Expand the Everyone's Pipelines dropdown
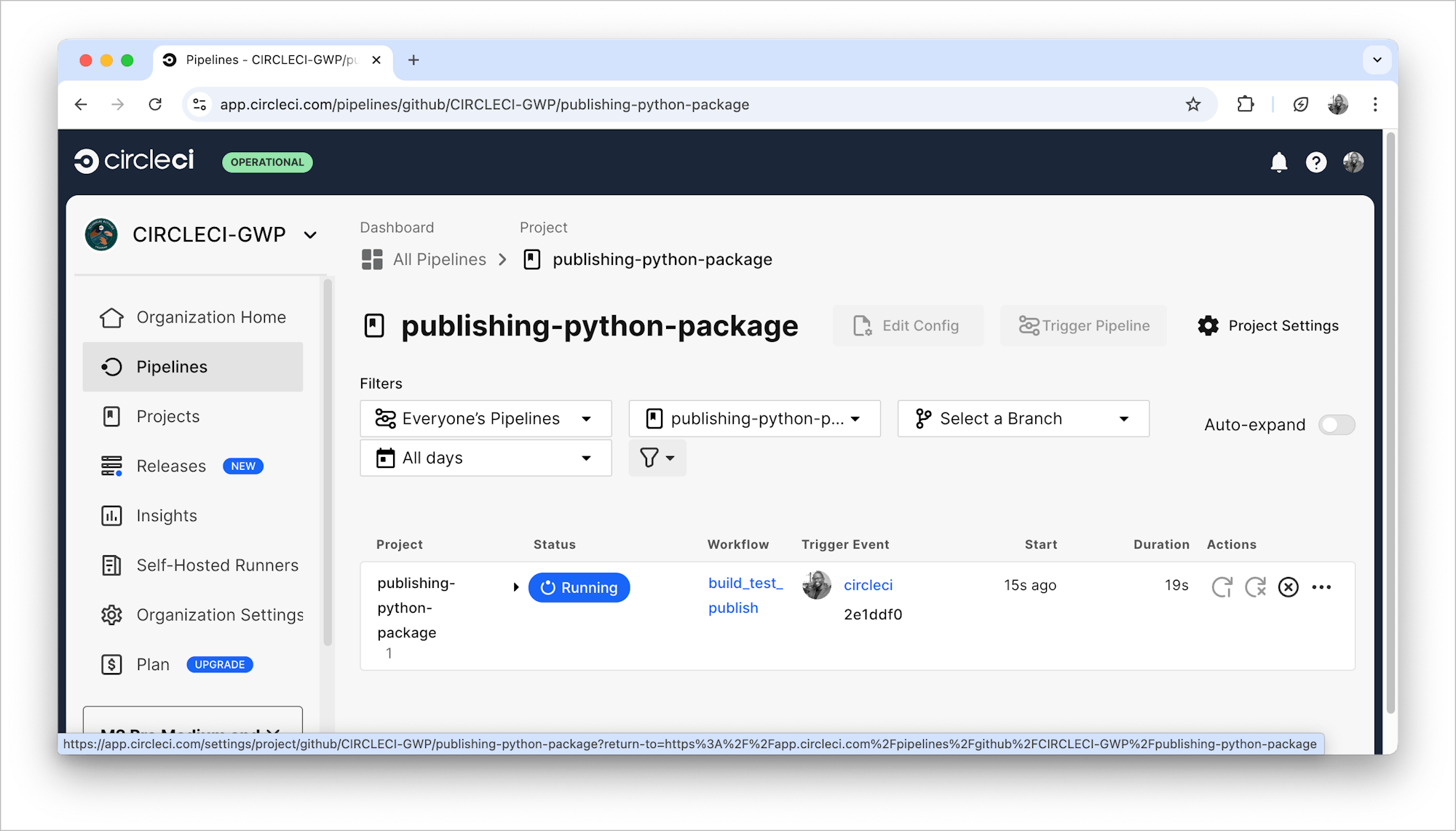Viewport: 1456px width, 831px height. coord(485,418)
